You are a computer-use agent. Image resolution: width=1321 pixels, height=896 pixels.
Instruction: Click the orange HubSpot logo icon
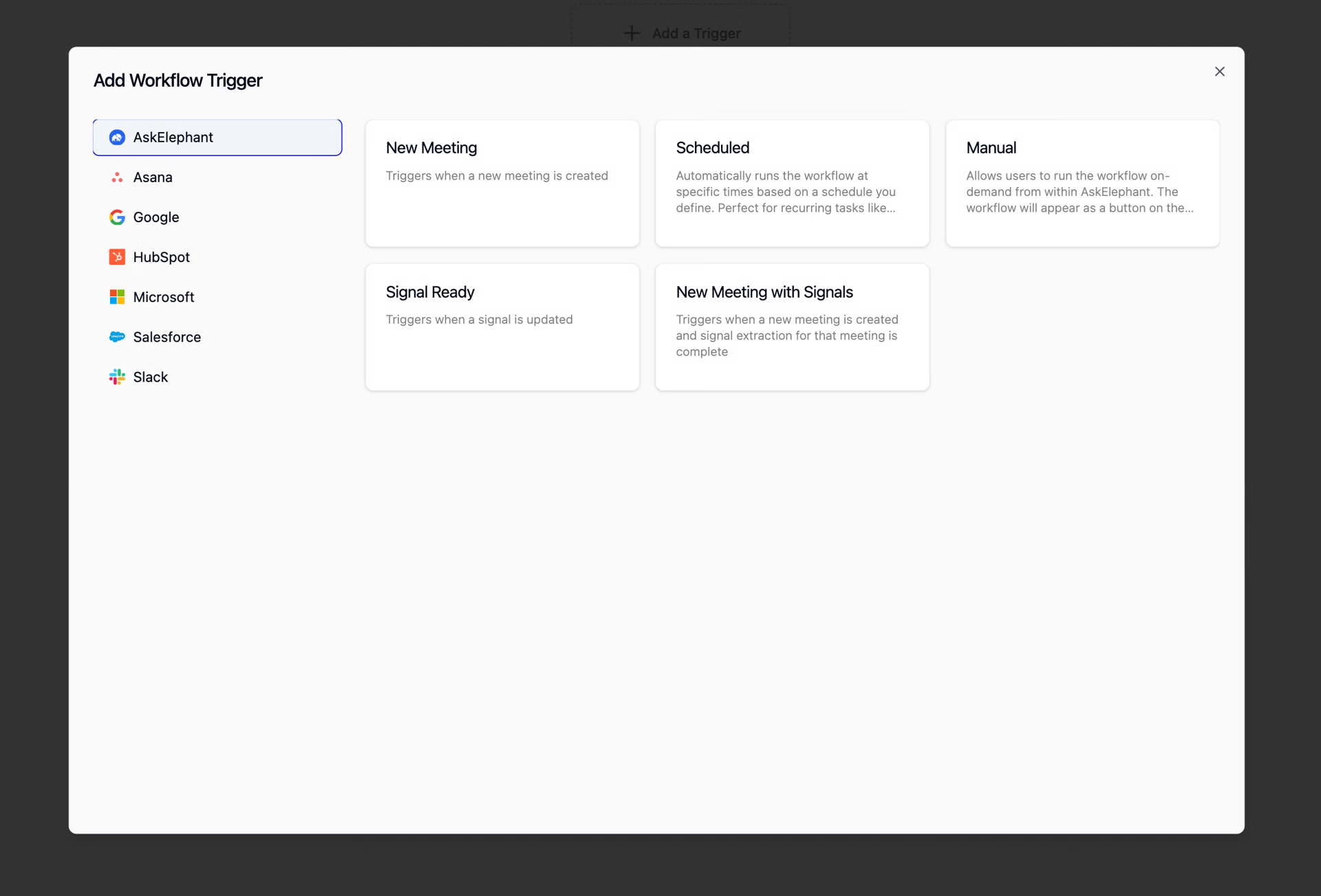click(117, 257)
